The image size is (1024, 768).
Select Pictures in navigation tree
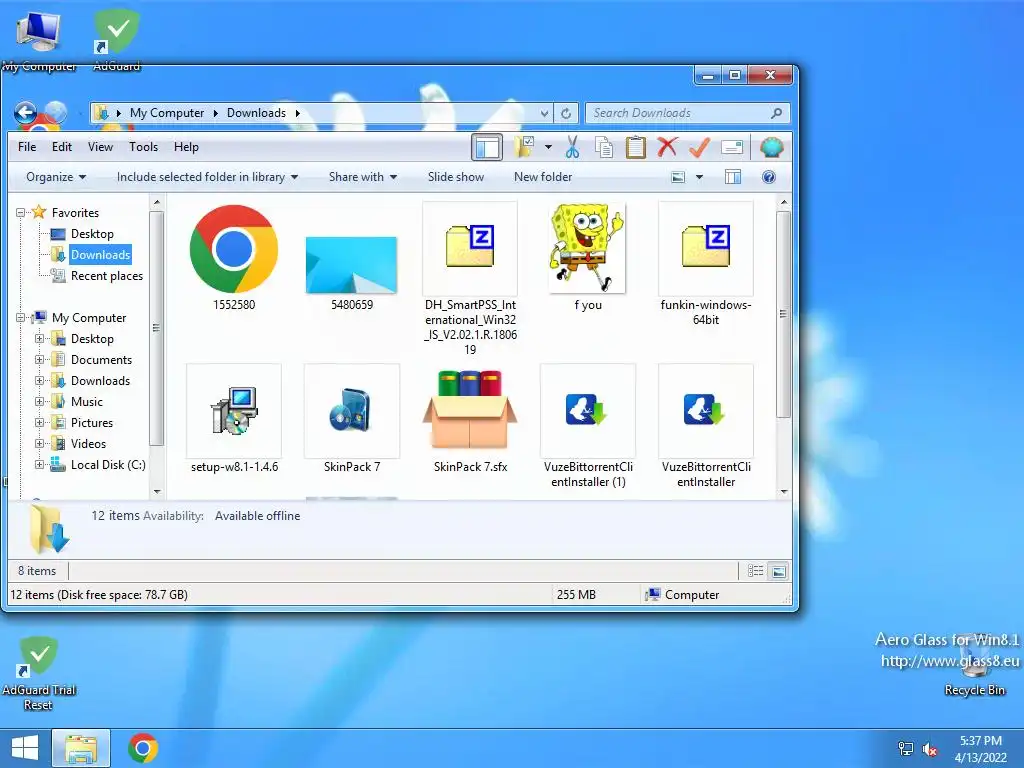[91, 423]
